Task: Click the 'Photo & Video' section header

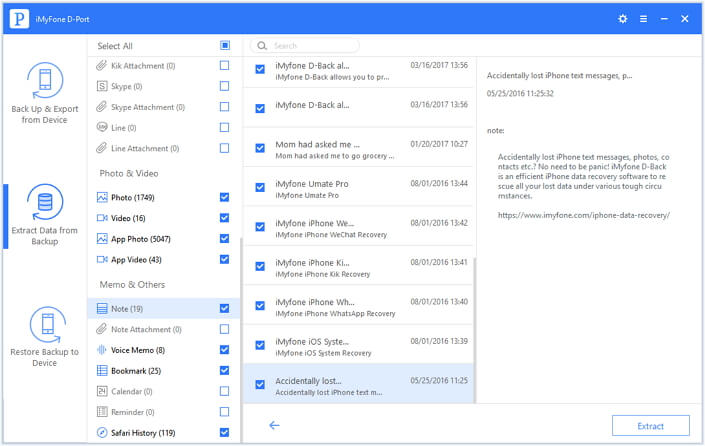Action: (129, 173)
